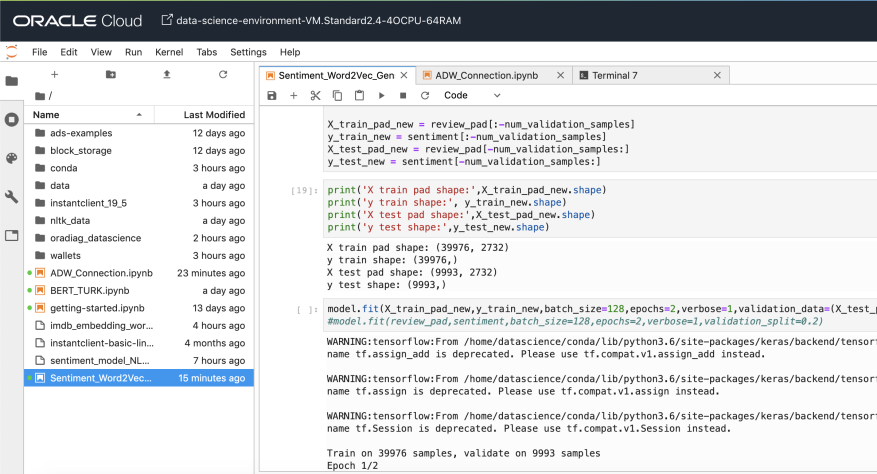The image size is (877, 474).
Task: Open the Kernel menu
Action: 169,52
